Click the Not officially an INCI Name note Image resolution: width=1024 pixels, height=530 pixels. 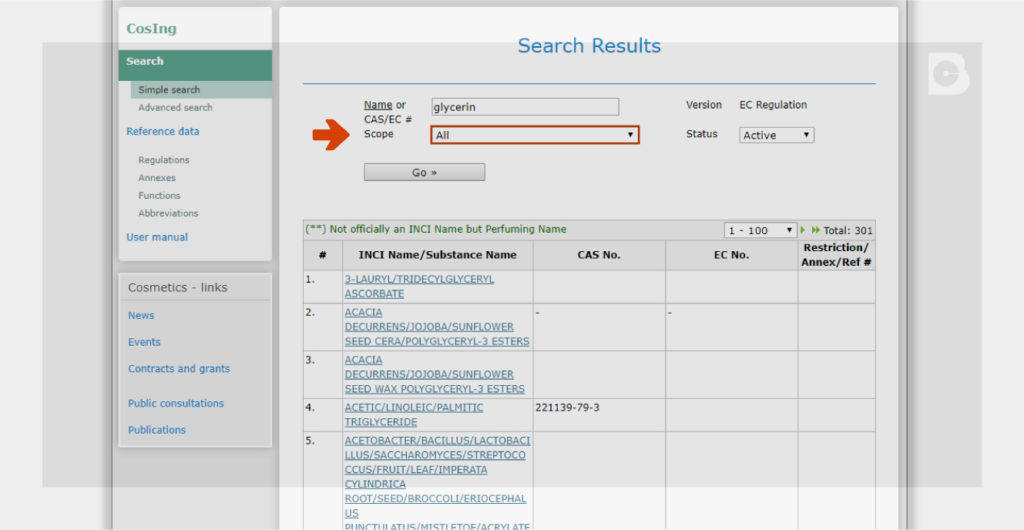[x=436, y=229]
